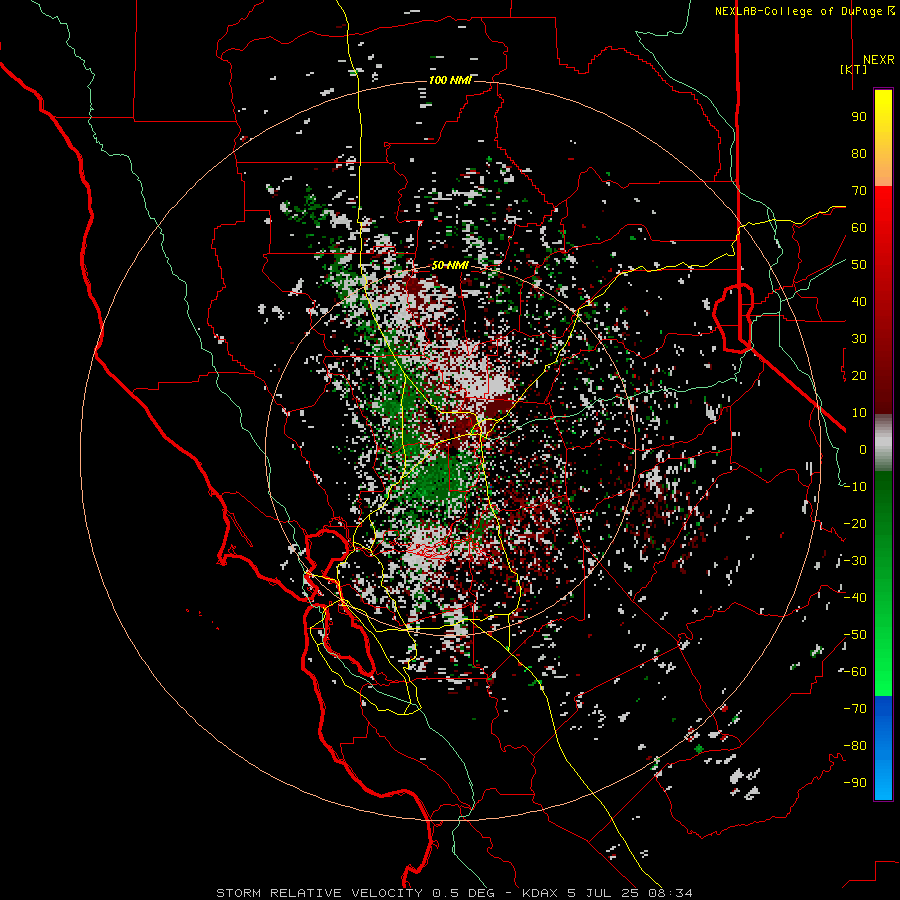Click the 10 value on the velocity scale
Screen dimensions: 900x900
(x=859, y=413)
